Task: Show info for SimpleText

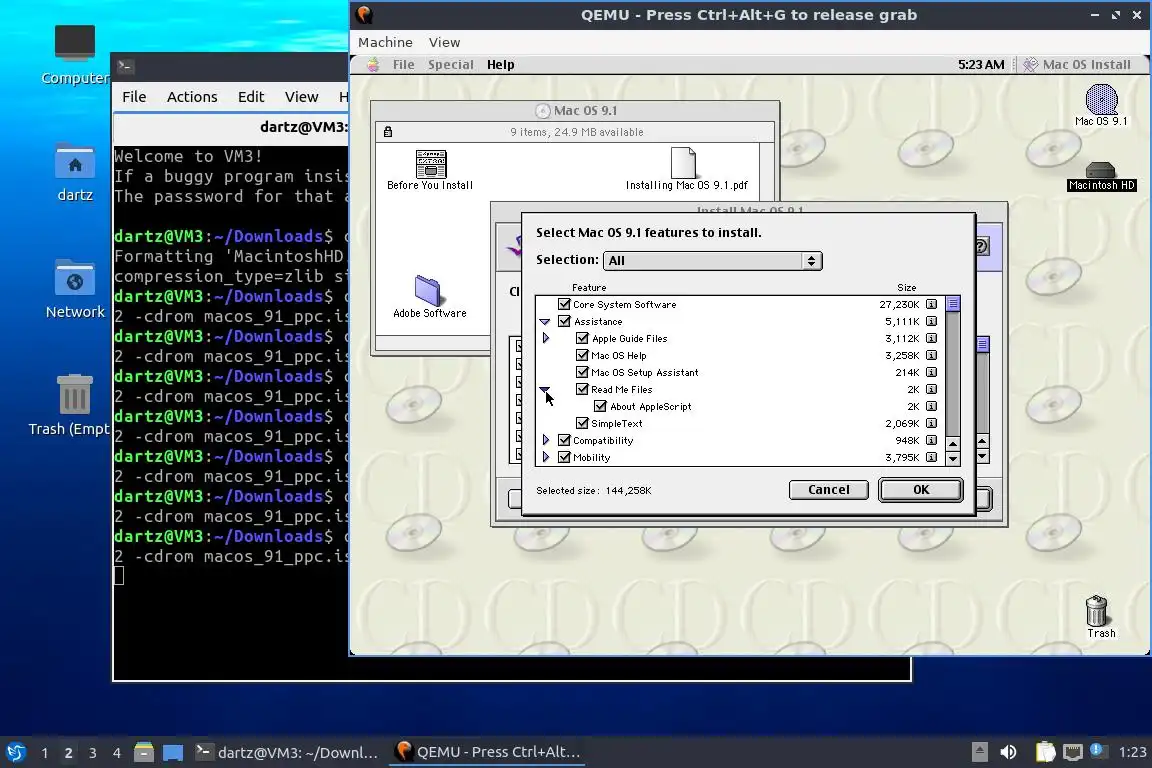Action: 931,423
